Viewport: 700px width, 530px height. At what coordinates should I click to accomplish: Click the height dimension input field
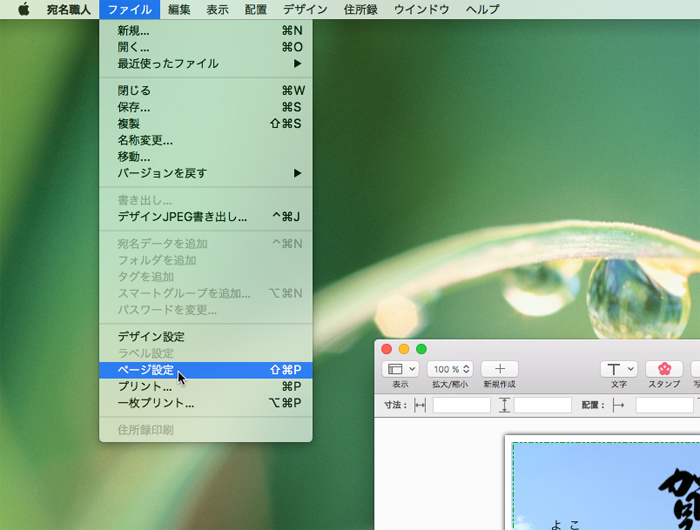click(x=542, y=405)
